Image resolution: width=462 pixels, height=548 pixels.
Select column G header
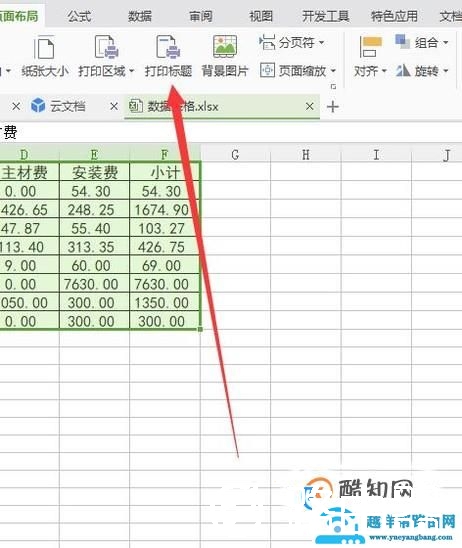236,154
